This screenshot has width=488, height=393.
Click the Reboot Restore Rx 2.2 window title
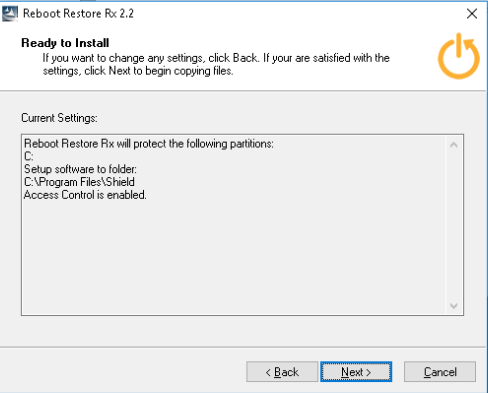[x=78, y=14]
